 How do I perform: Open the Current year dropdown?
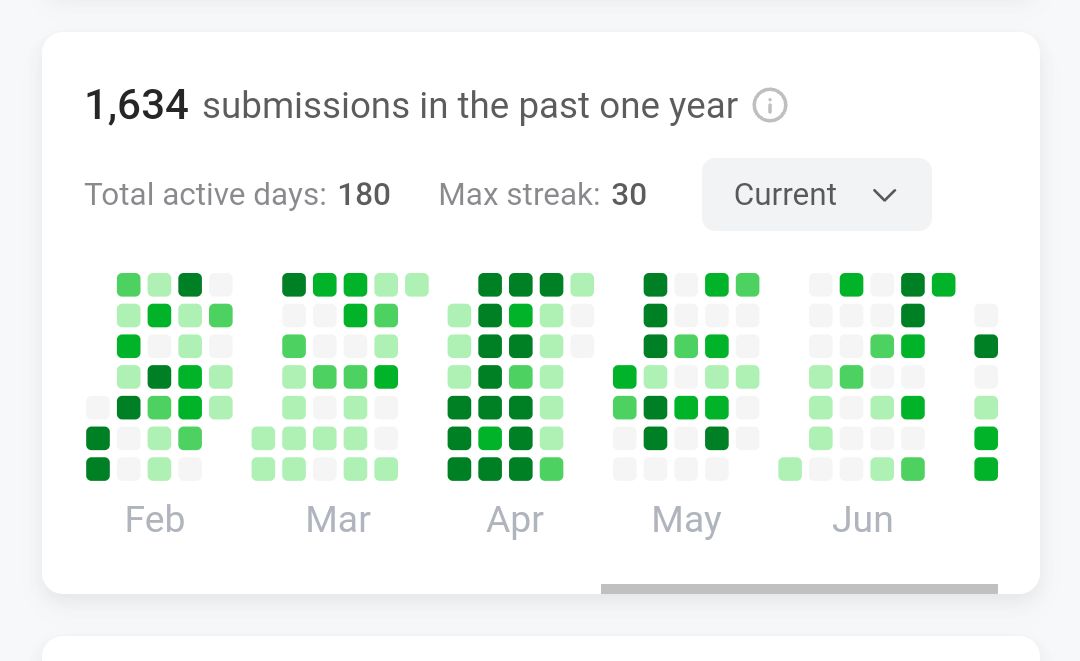pos(817,194)
